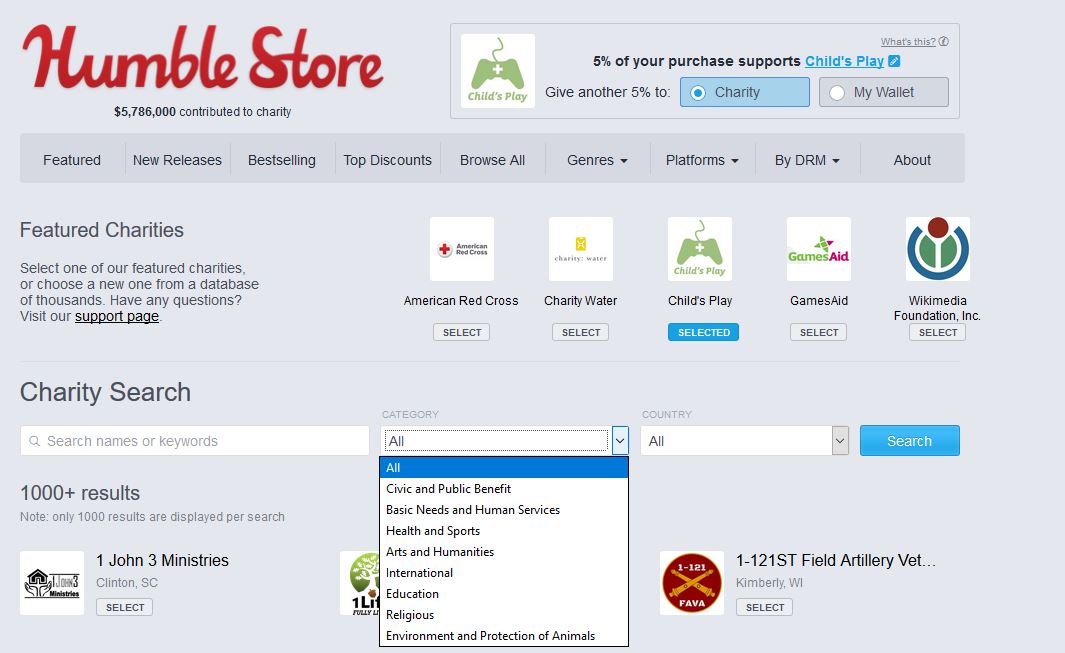
Task: Click the Charity Water logo
Action: (580, 249)
